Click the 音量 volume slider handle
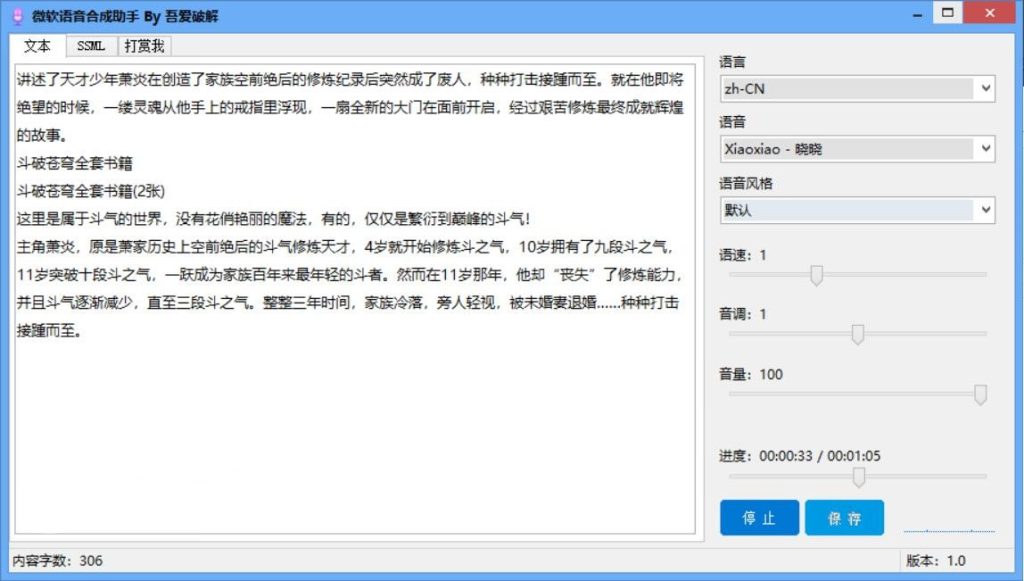The width and height of the screenshot is (1024, 581). pyautogui.click(x=980, y=394)
